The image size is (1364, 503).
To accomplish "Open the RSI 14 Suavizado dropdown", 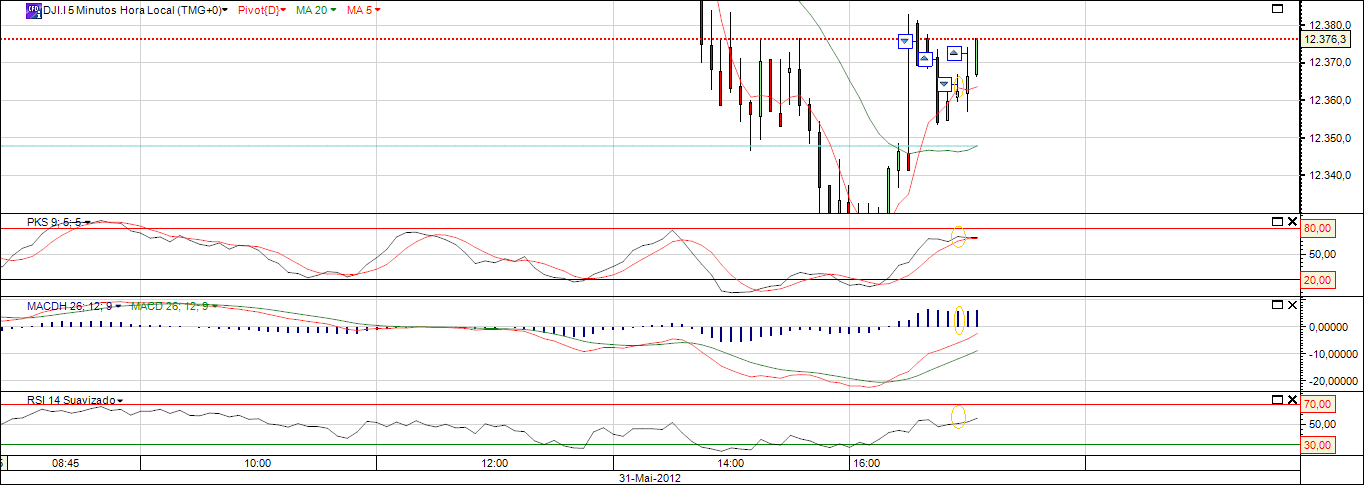I will point(120,400).
